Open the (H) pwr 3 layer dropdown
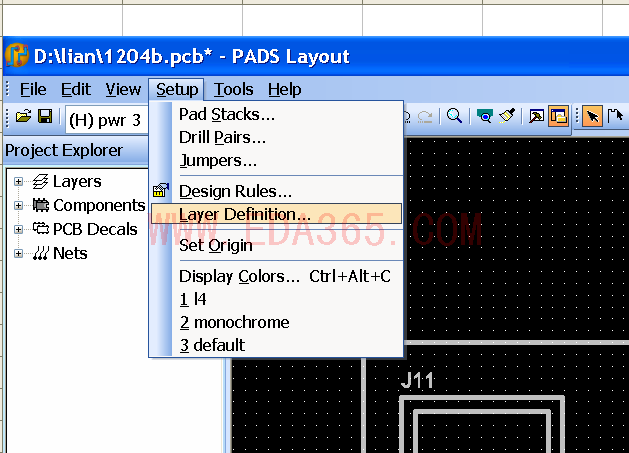This screenshot has height=453, width=629. coord(107,120)
